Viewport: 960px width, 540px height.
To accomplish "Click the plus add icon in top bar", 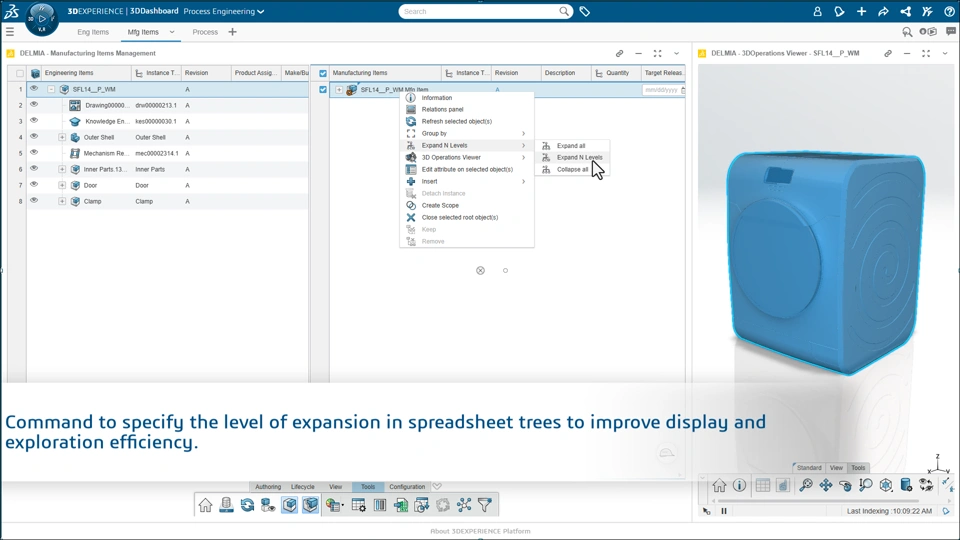I will pos(861,12).
